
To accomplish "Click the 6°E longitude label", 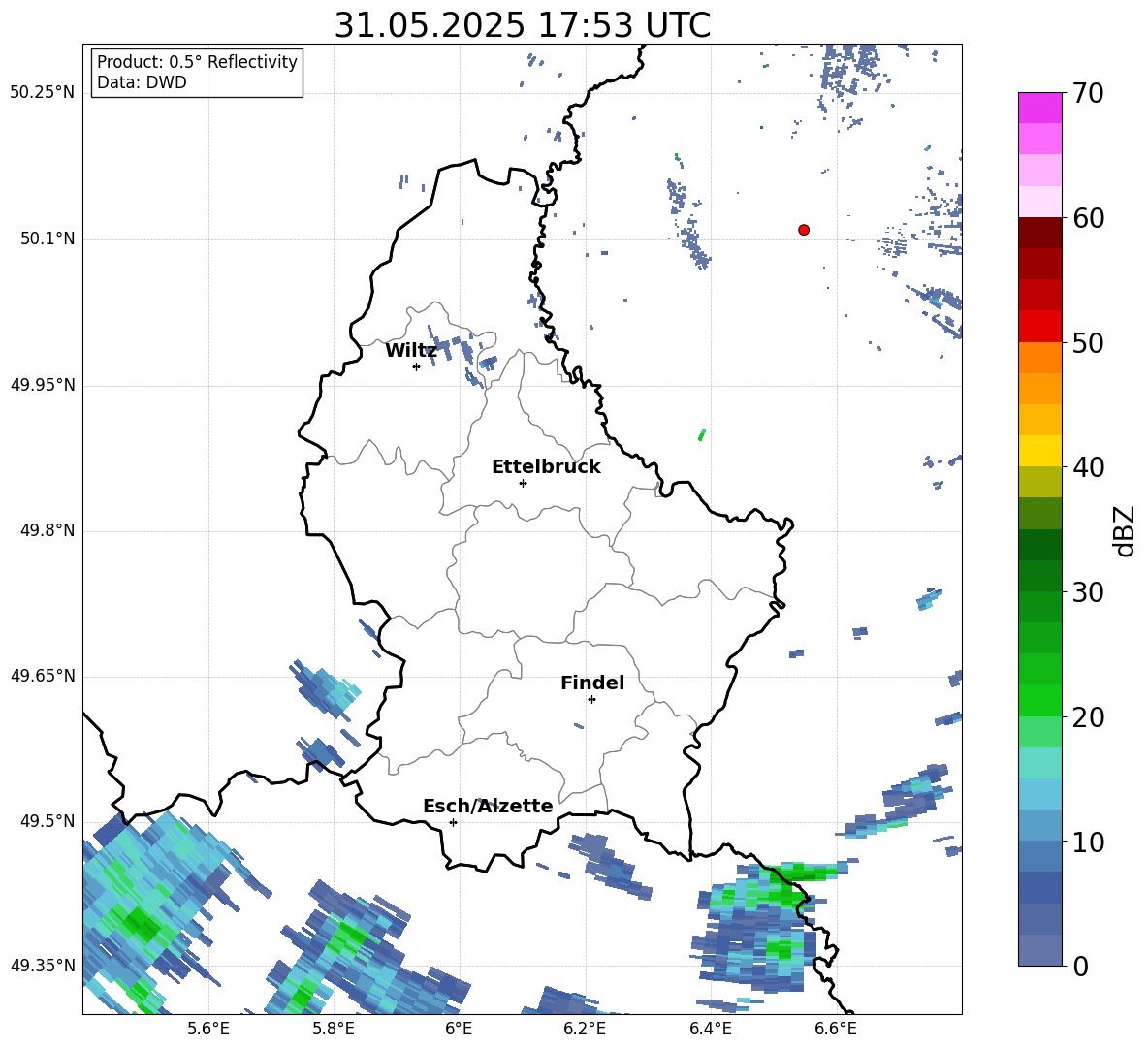I will pos(459,1029).
